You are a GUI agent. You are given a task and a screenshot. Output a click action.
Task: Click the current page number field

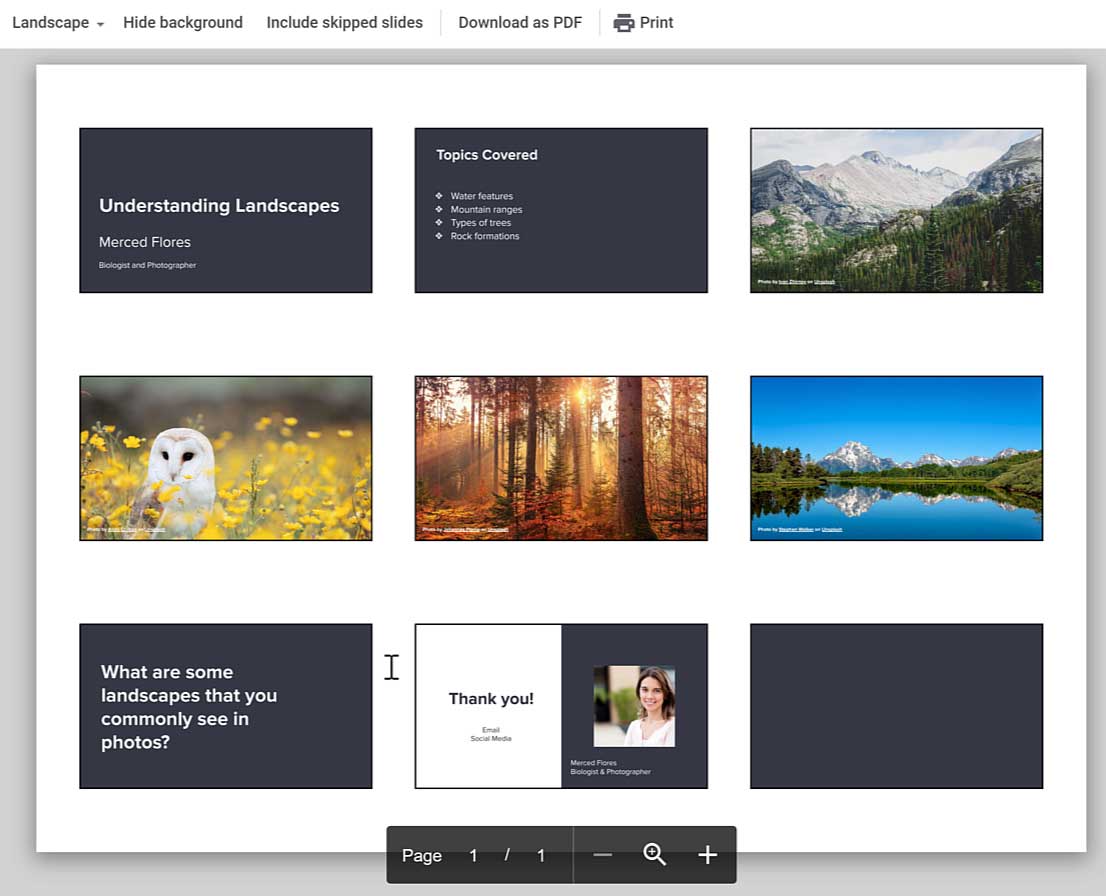(x=474, y=856)
